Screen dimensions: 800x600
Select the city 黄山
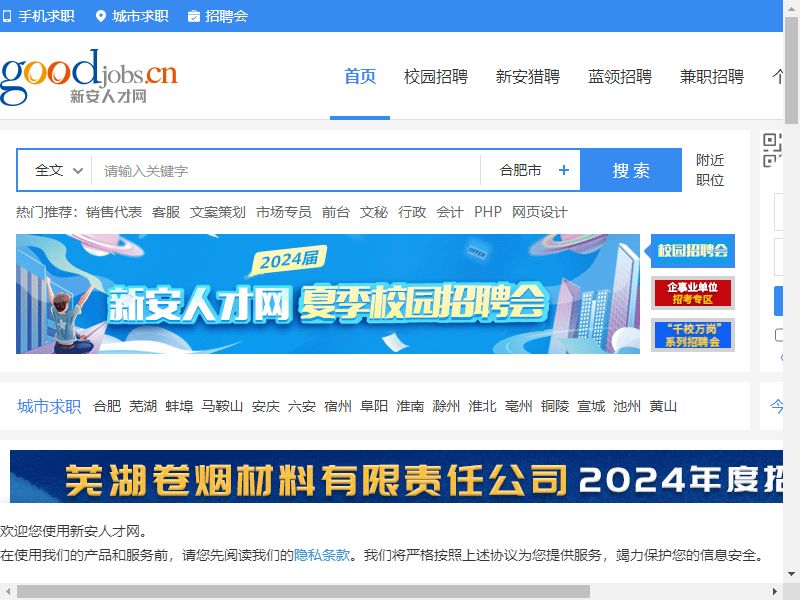663,407
